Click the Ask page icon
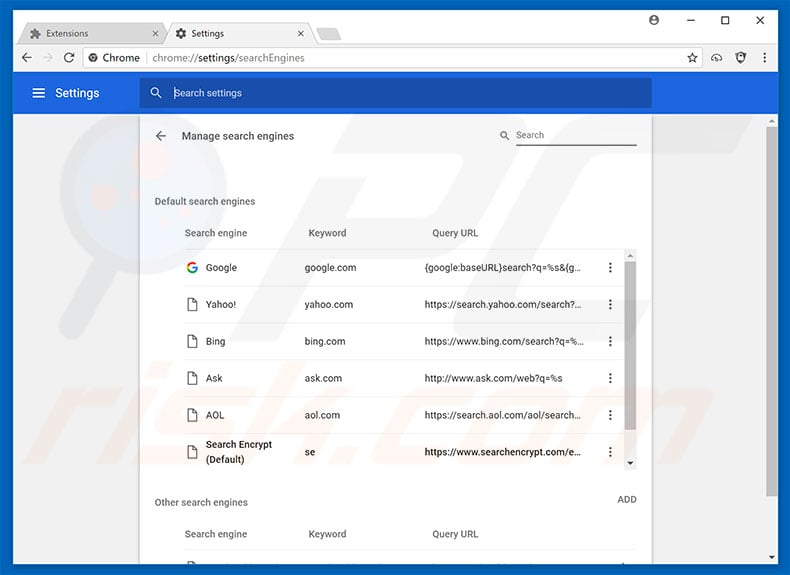The width and height of the screenshot is (790, 575). tap(192, 378)
